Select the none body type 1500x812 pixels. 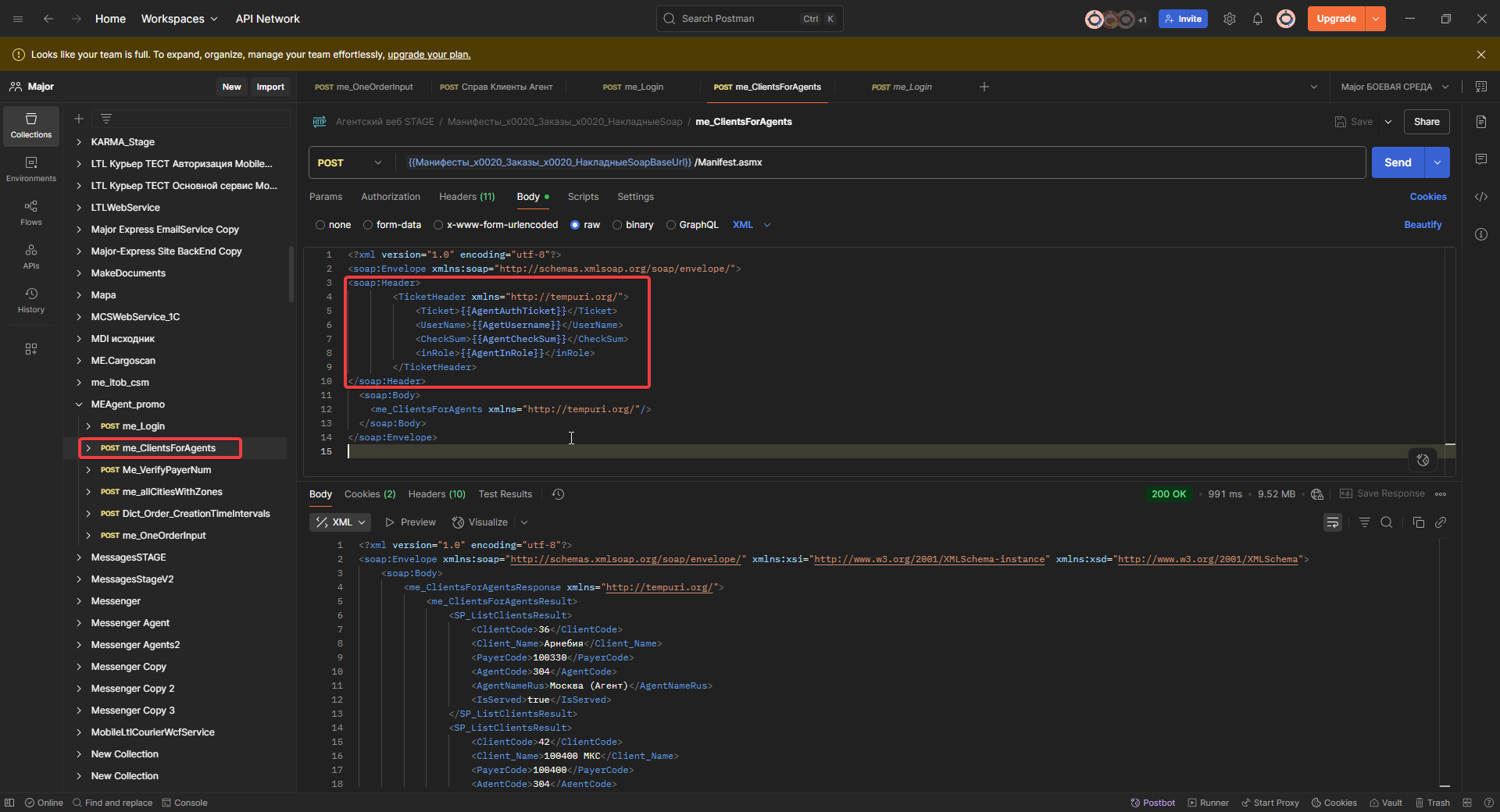334,225
